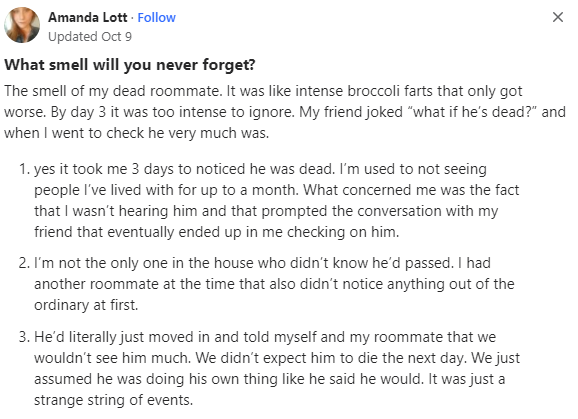
Task: Click the list number 3 marker
Action: [24, 337]
